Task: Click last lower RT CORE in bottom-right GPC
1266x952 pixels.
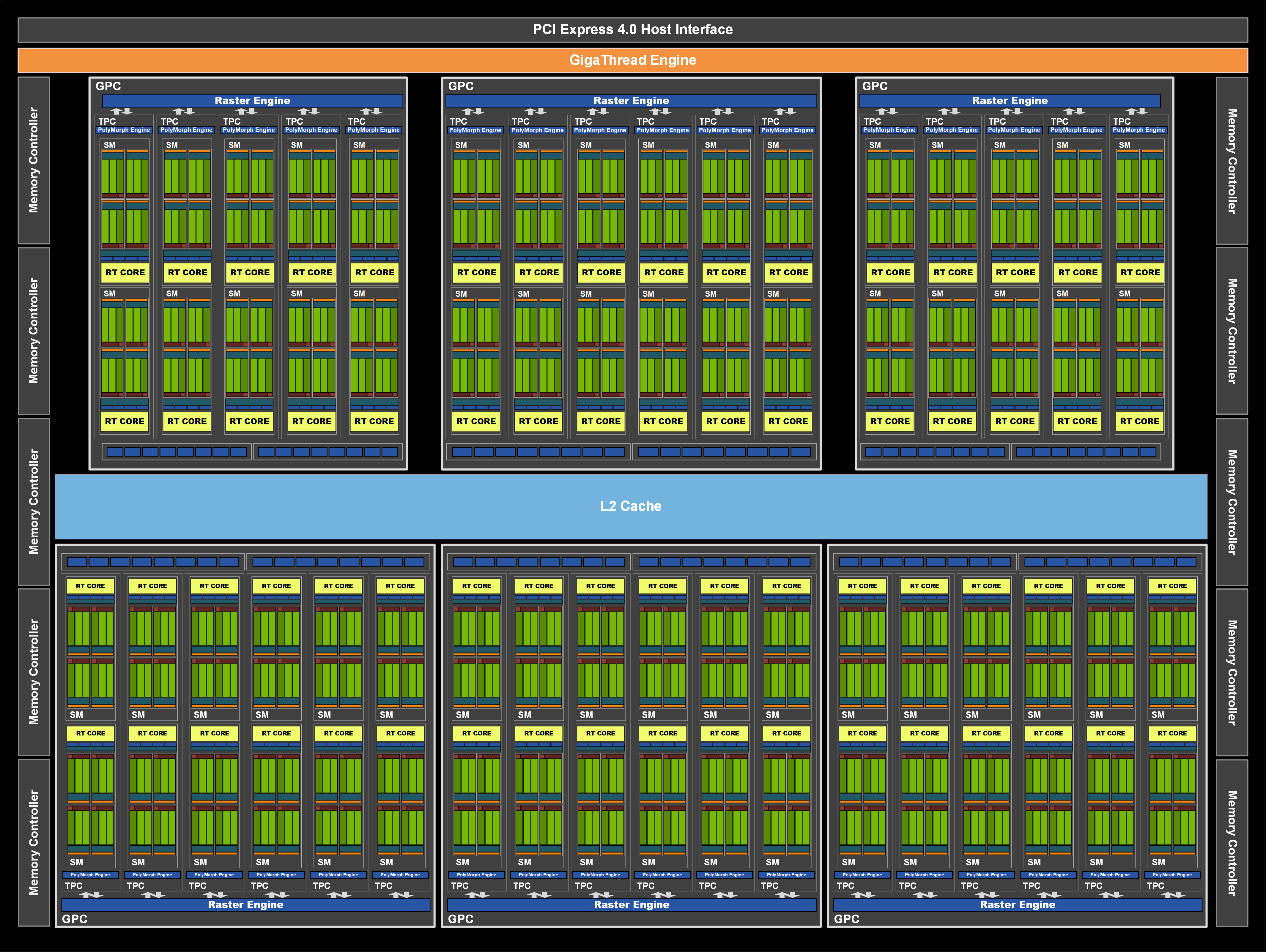Action: [x=1172, y=733]
